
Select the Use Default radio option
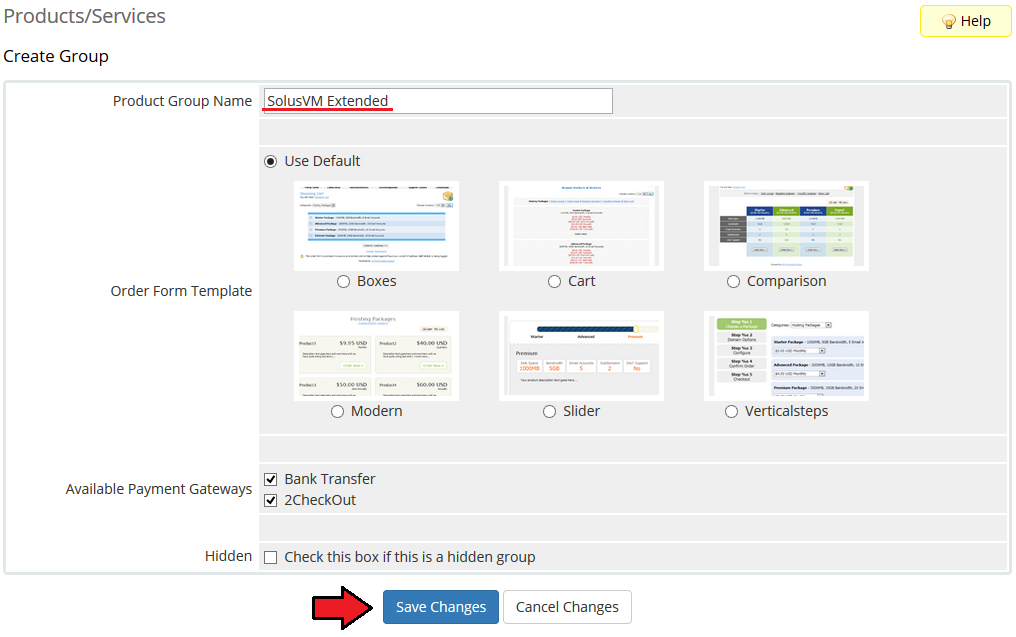click(x=271, y=161)
